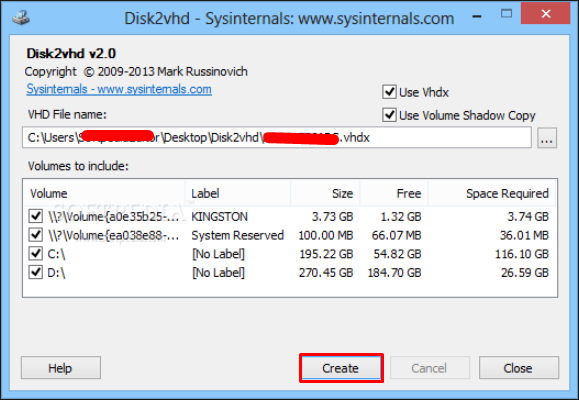Select the Volume{ea038e88 volume path
This screenshot has height=400, width=579.
pyautogui.click(x=114, y=235)
